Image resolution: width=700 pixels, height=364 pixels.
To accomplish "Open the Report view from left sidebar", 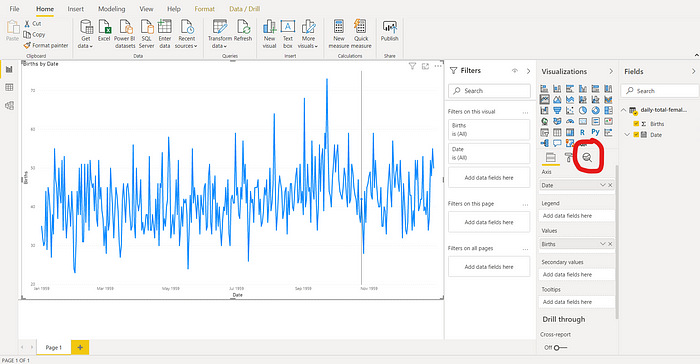I will 9,69.
